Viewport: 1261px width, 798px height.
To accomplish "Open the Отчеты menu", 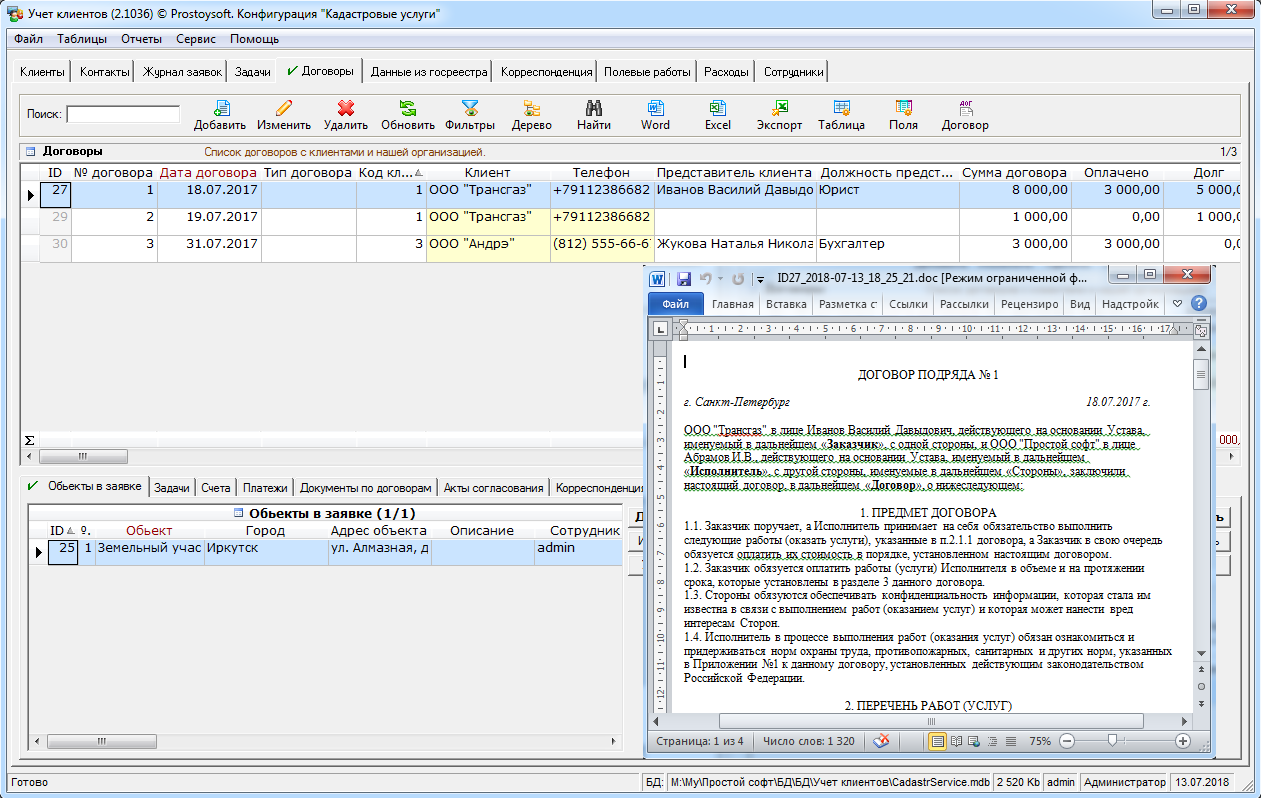I will tap(141, 39).
